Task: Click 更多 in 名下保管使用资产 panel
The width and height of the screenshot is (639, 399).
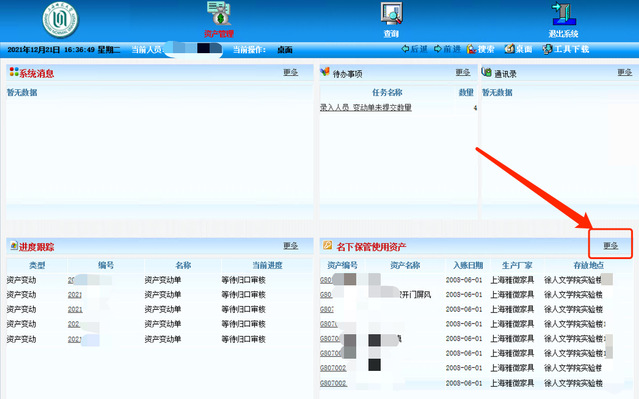Action: pos(610,246)
